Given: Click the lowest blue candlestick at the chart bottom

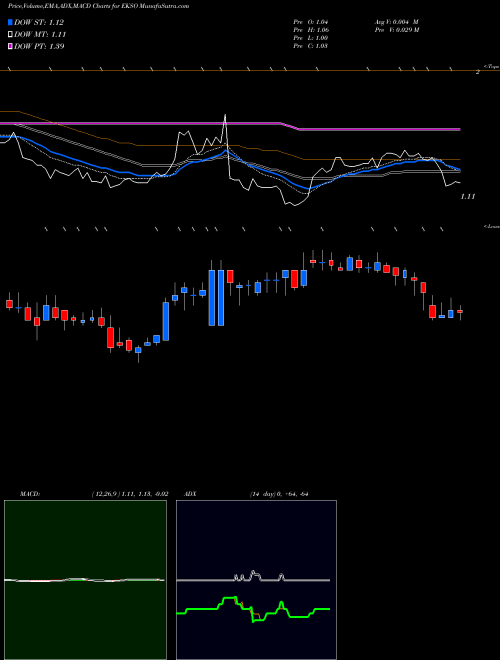Looking at the screenshot, I should click(138, 350).
